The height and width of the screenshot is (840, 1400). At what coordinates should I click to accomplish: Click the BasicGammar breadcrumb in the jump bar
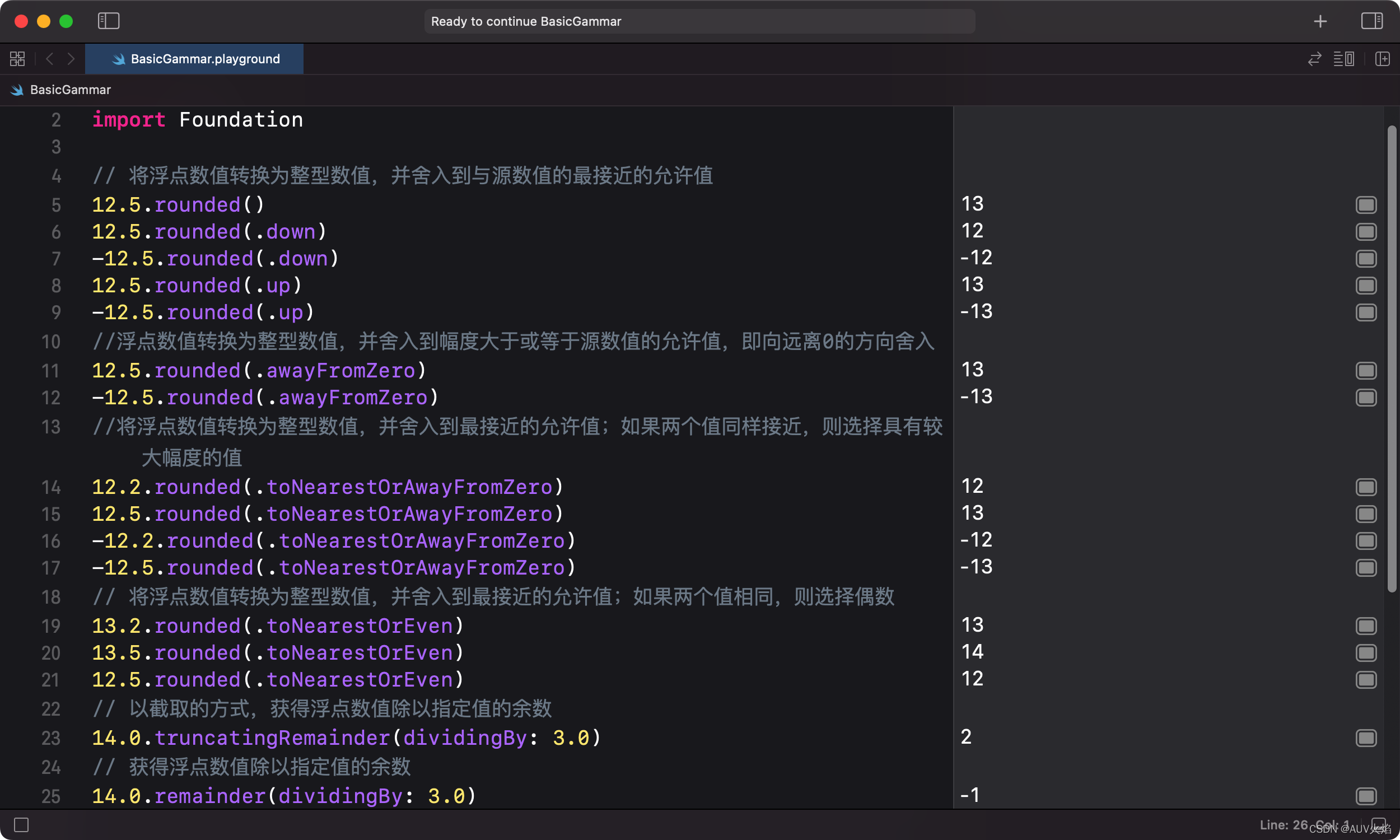point(70,90)
